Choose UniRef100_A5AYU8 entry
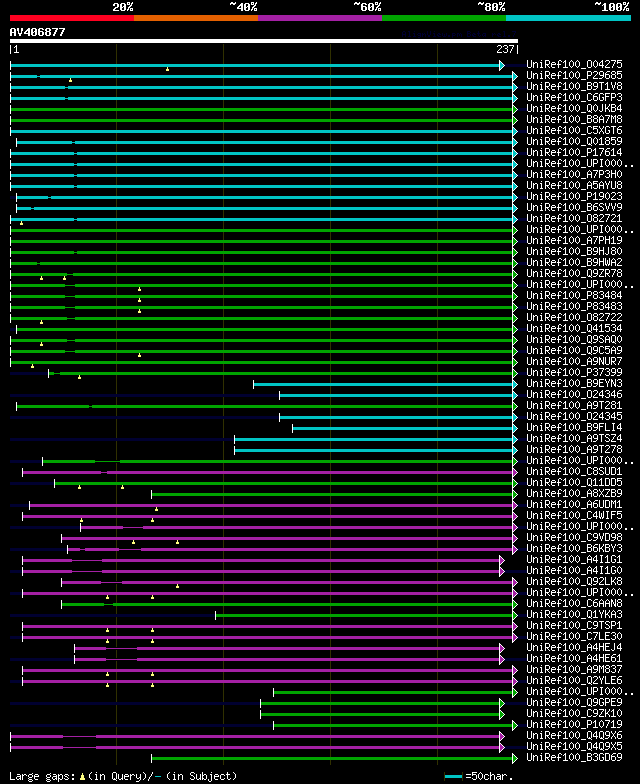This screenshot has width=640, height=784. click(x=574, y=186)
